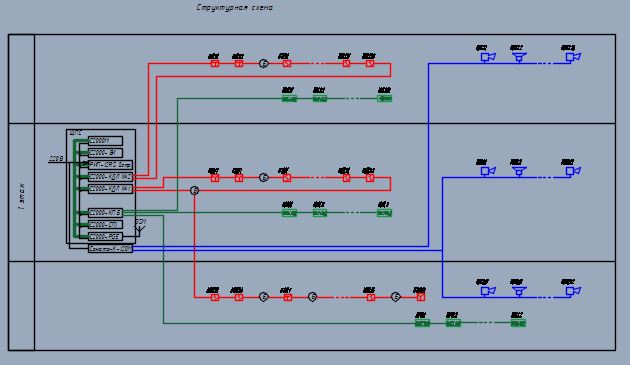
Task: Select the top-right blue horn loudspeaker symbol
Action: click(x=519, y=57)
